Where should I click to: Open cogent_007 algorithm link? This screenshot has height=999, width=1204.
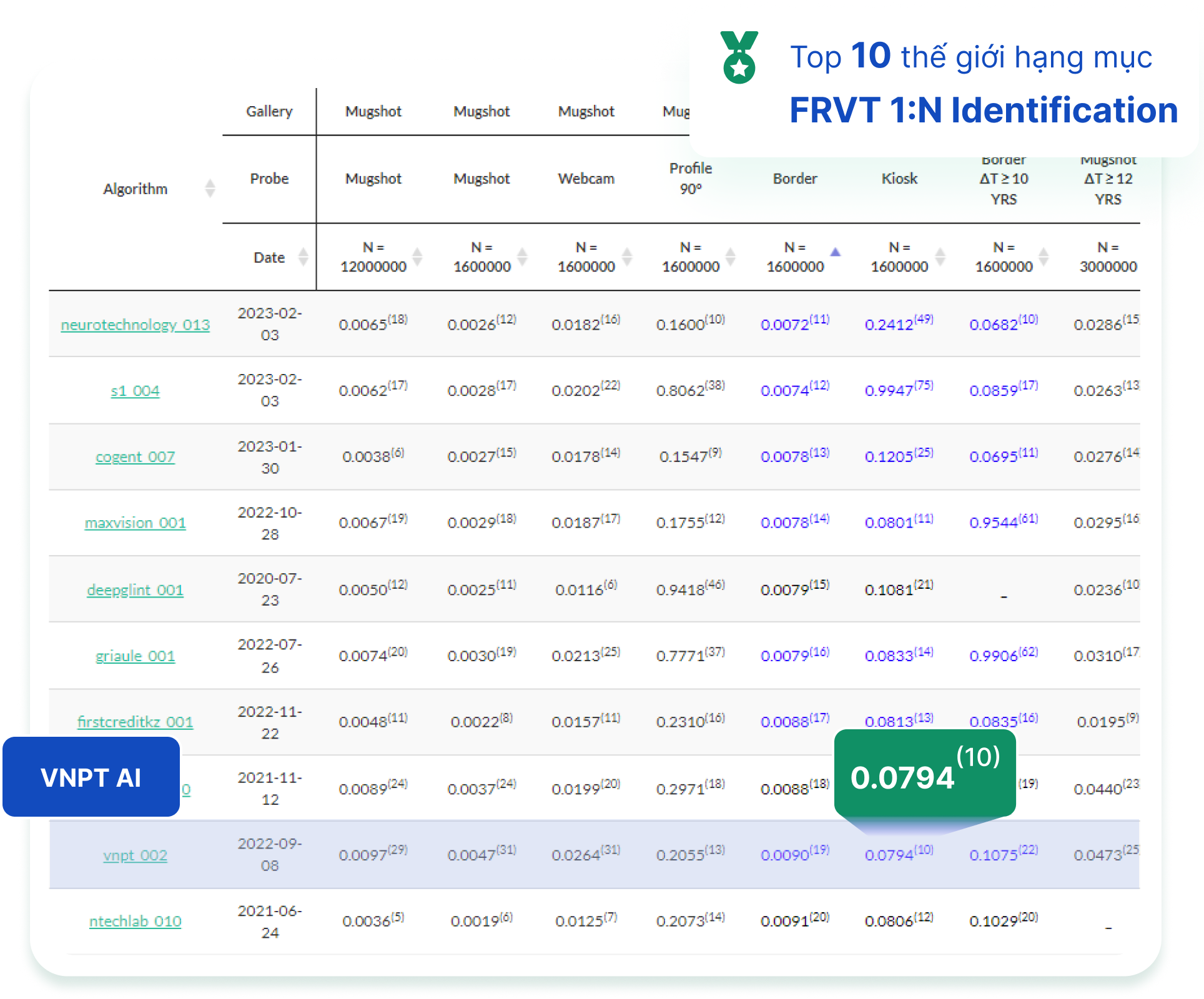(x=135, y=457)
